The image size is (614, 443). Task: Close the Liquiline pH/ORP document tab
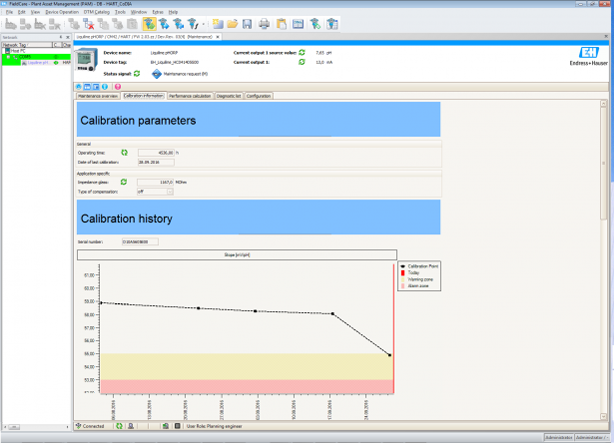[x=218, y=37]
